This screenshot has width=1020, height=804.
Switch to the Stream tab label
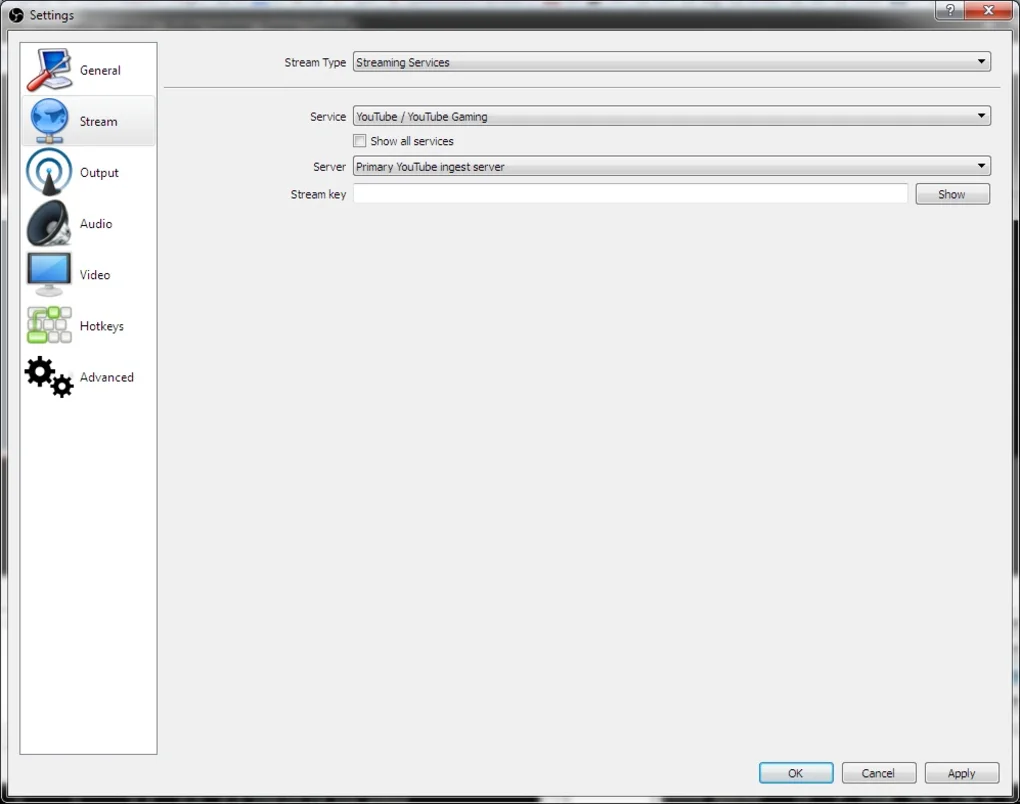[98, 122]
